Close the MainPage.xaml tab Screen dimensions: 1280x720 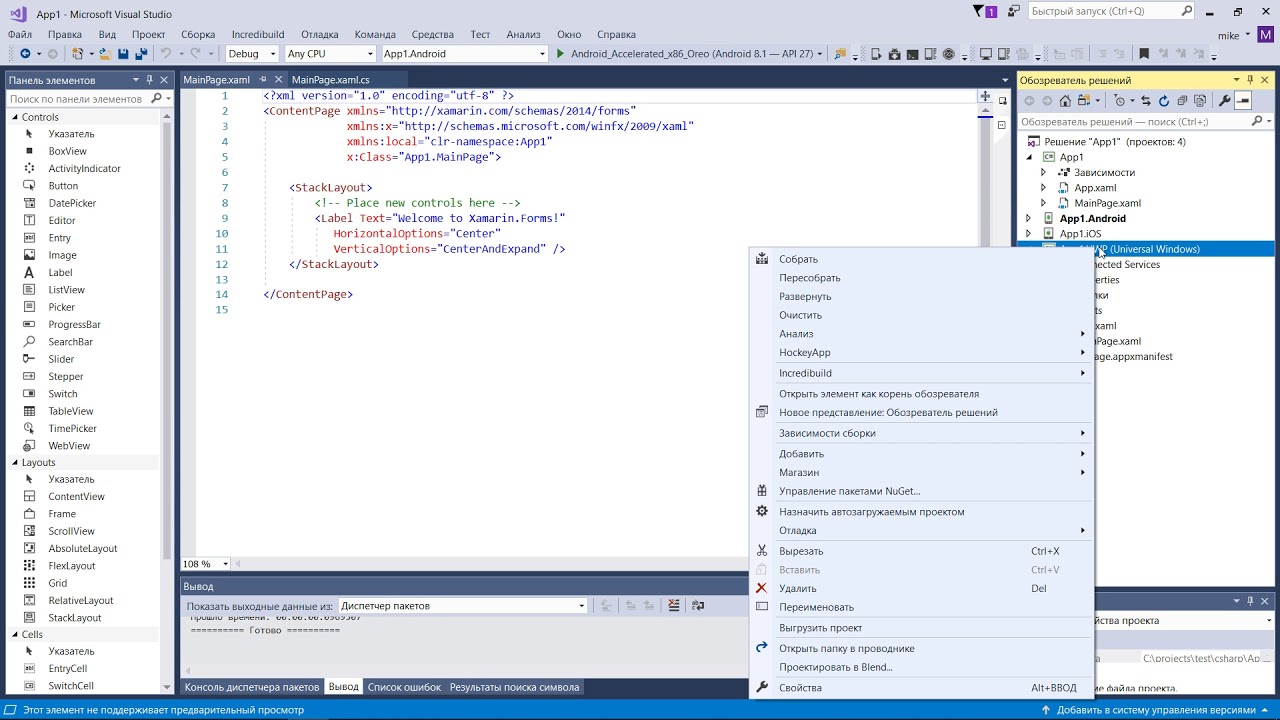279,80
